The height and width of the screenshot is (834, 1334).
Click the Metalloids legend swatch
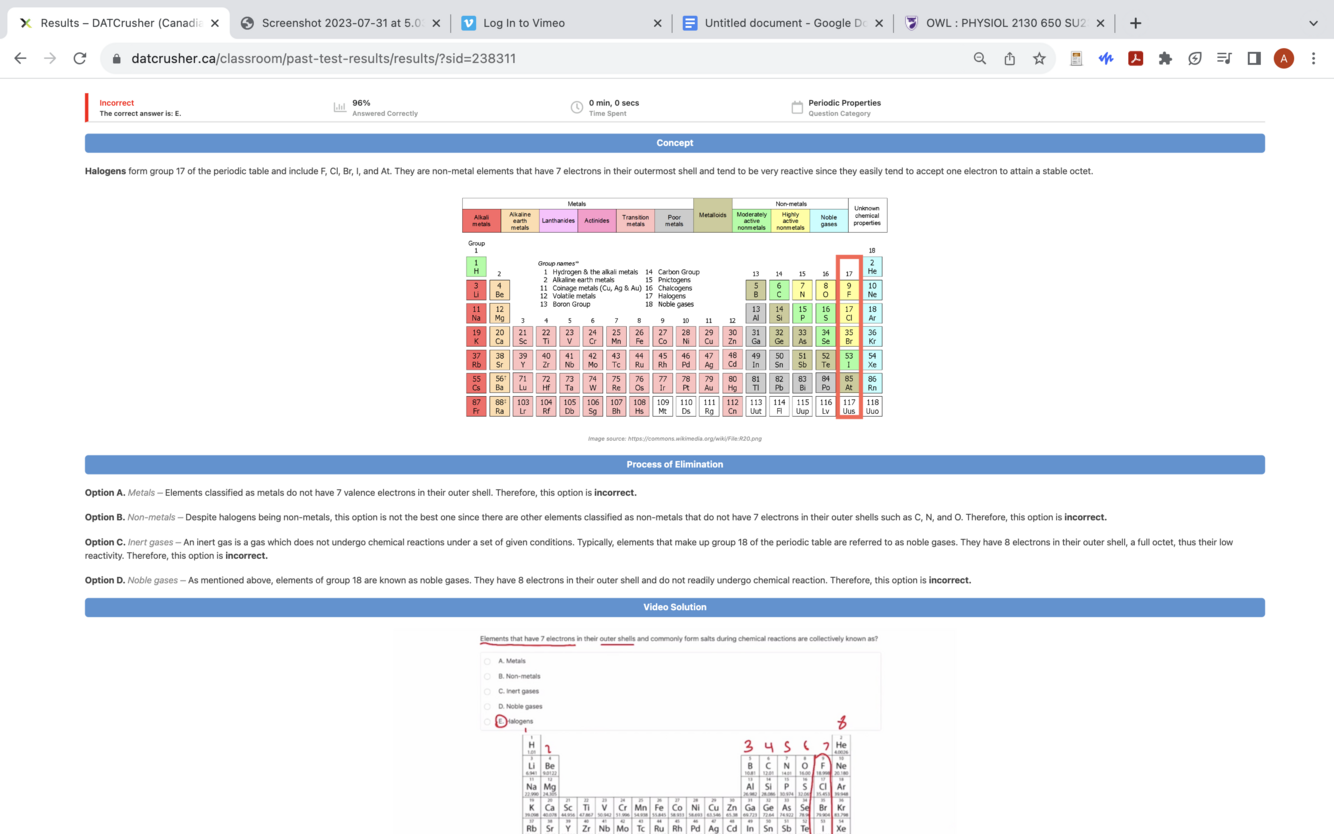pos(712,215)
